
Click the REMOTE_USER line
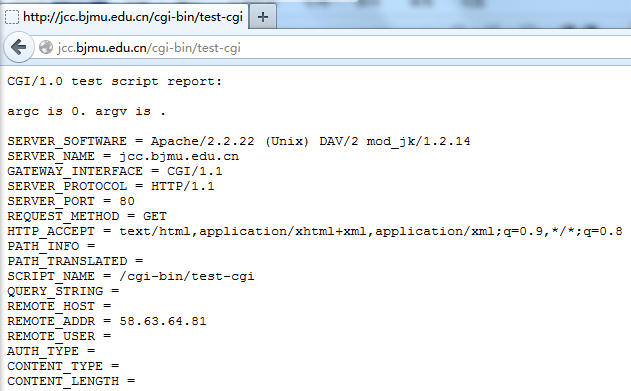(x=59, y=336)
